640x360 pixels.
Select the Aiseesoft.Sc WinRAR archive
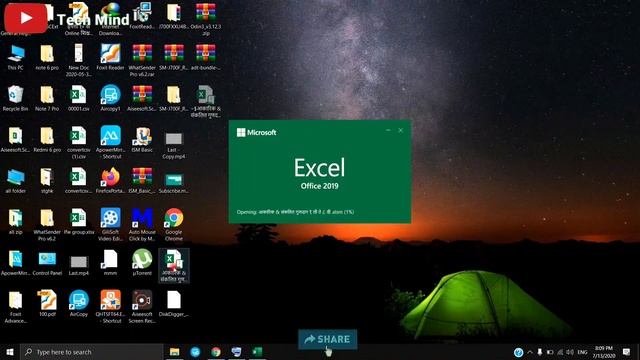[142, 98]
